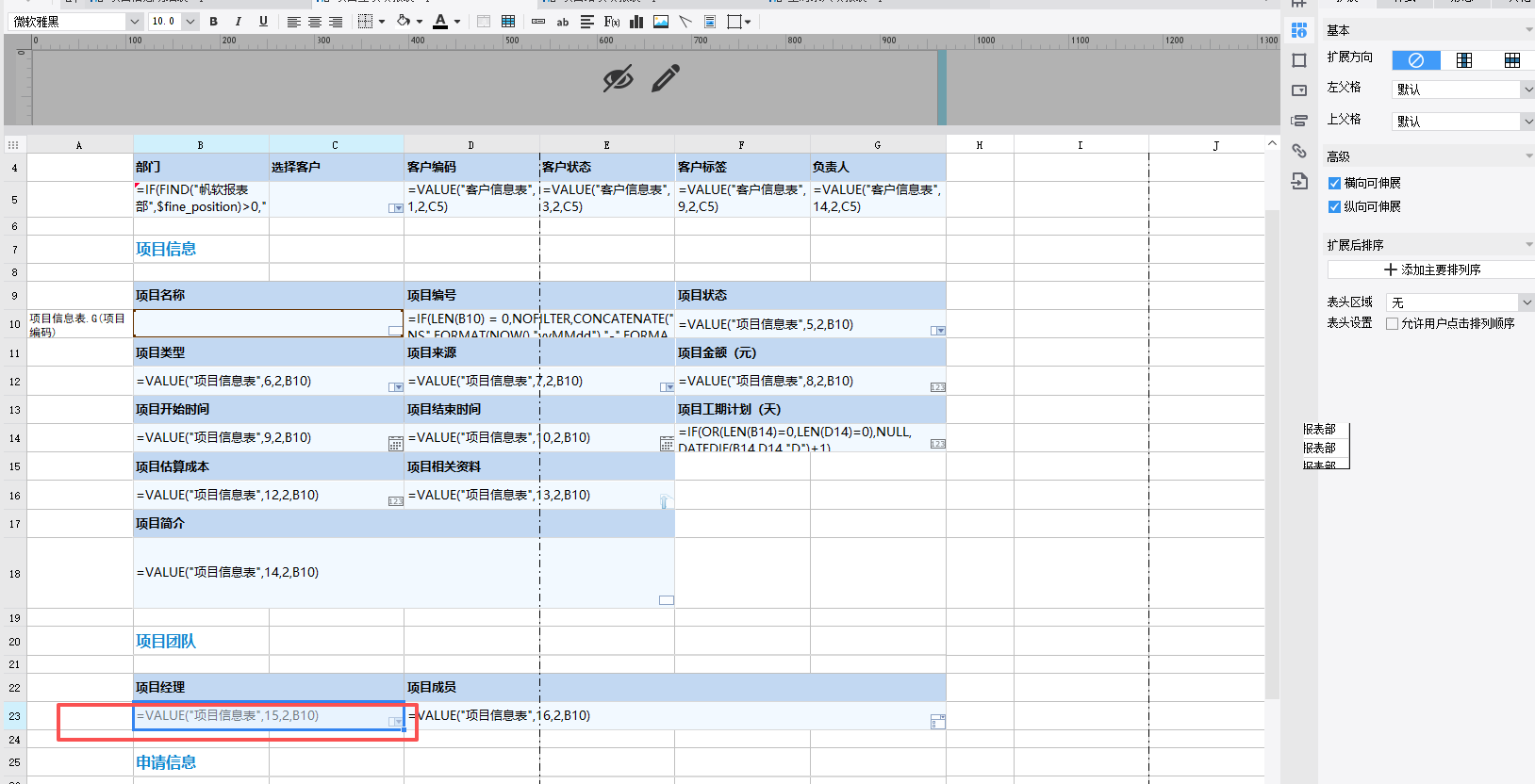
Task: Insert plain text with the ab icon
Action: pyautogui.click(x=563, y=22)
